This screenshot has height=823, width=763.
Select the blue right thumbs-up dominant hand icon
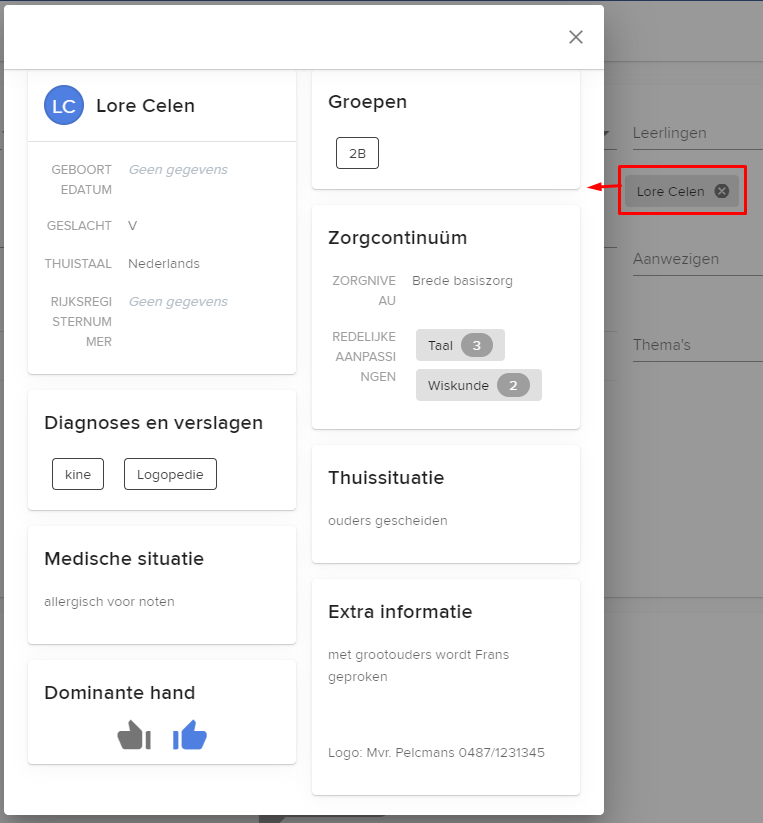click(x=189, y=734)
